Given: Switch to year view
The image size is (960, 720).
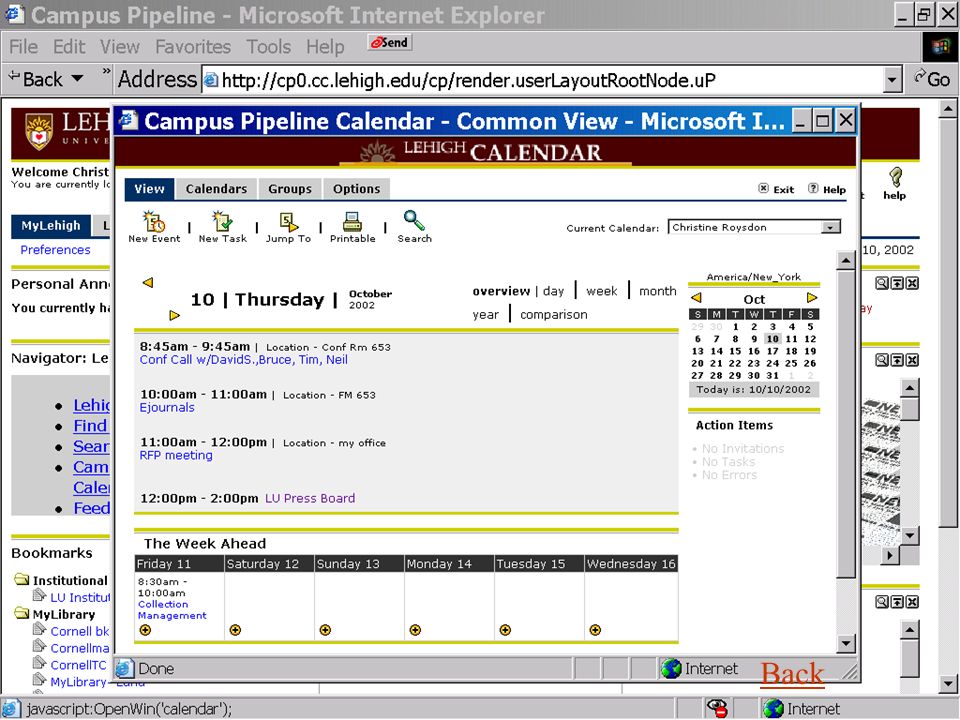Looking at the screenshot, I should (x=486, y=315).
